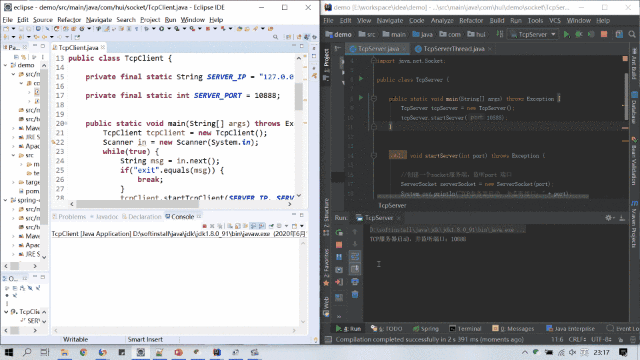
Task: Start Debug for TcpServer in IntelliJ toolbar
Action: (x=579, y=34)
